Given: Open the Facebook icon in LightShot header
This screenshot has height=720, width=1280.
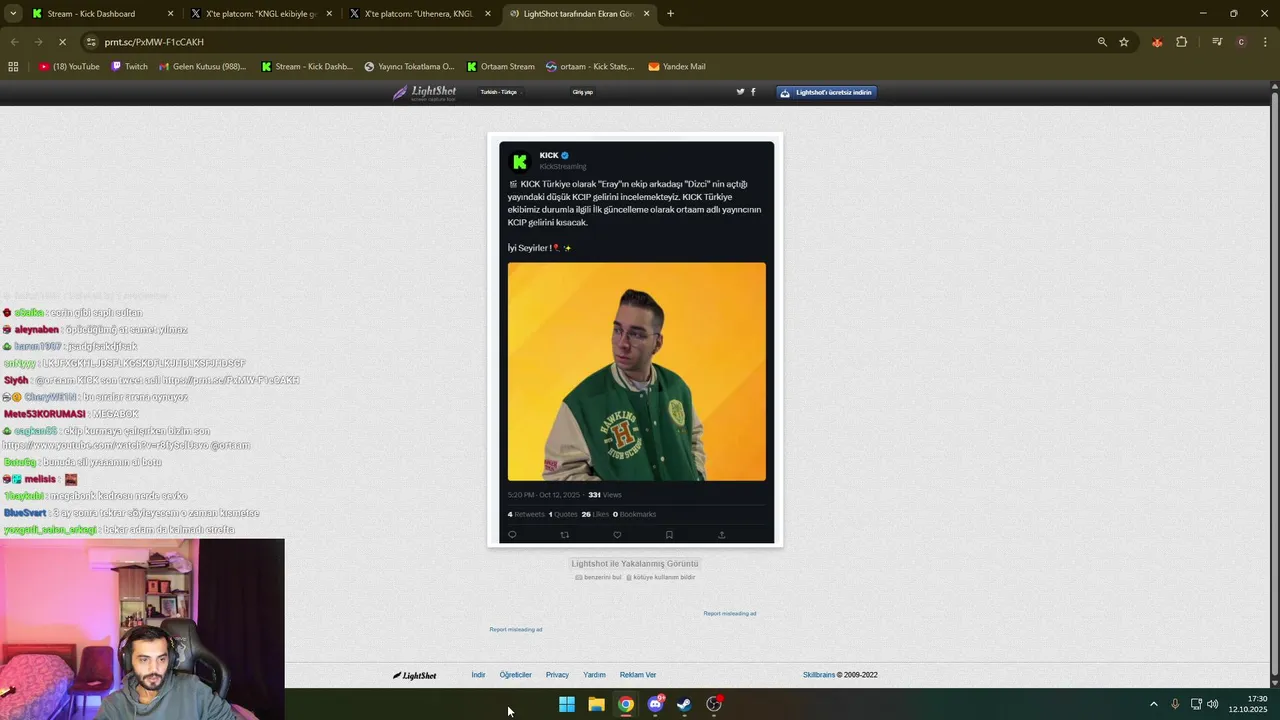Looking at the screenshot, I should pyautogui.click(x=753, y=92).
